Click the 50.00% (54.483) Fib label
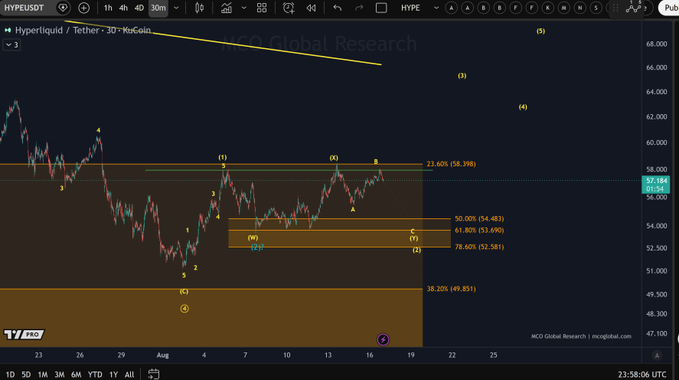 [479, 219]
